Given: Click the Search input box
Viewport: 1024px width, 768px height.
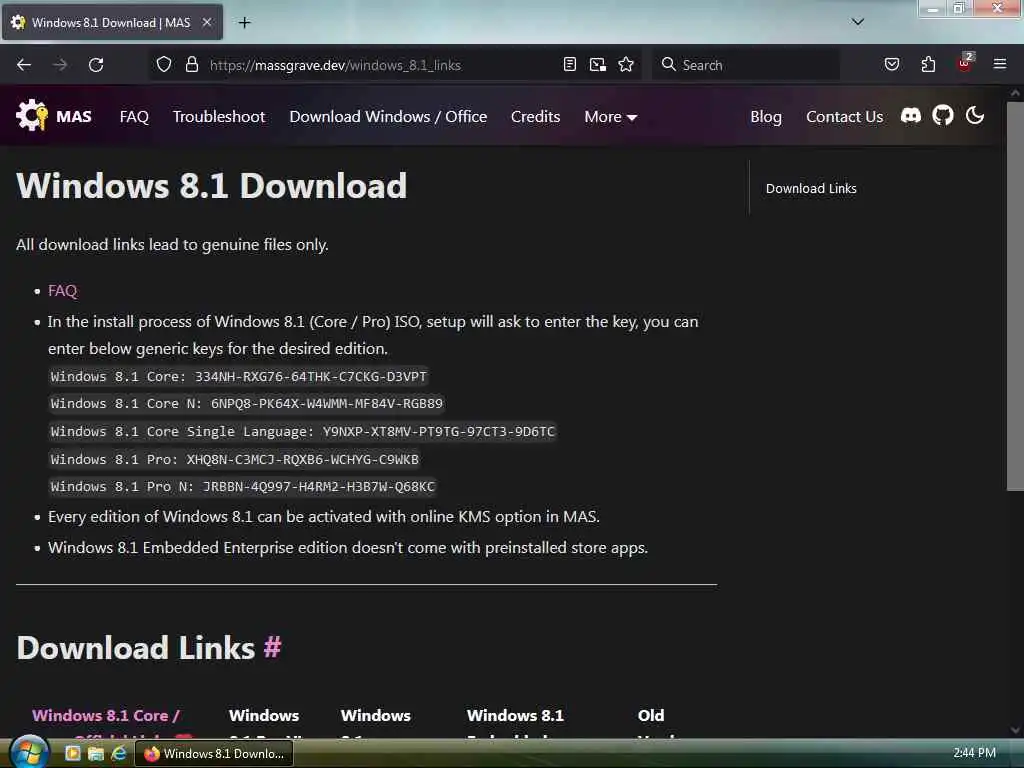Looking at the screenshot, I should (746, 65).
